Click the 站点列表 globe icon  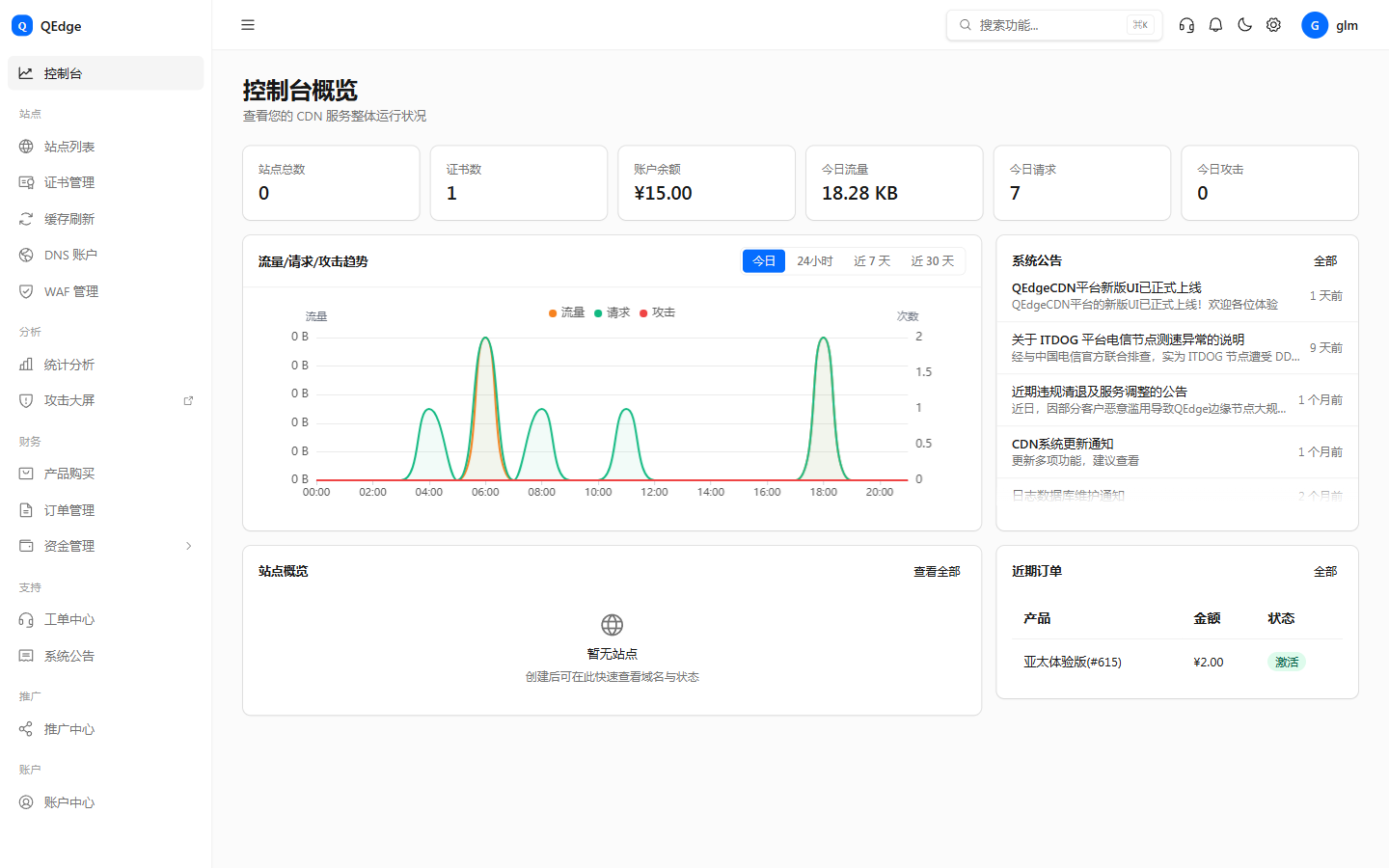tap(26, 147)
